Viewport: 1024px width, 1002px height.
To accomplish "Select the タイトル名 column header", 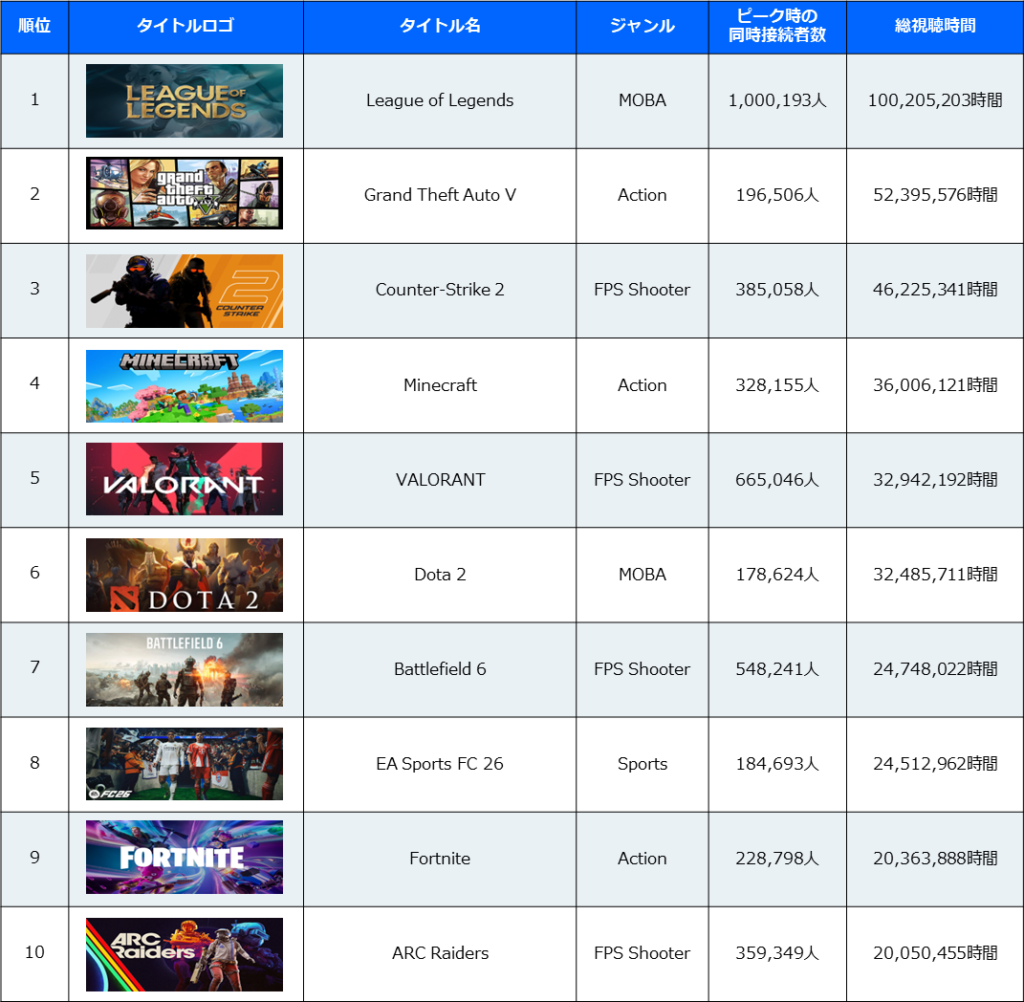I will tap(440, 26).
